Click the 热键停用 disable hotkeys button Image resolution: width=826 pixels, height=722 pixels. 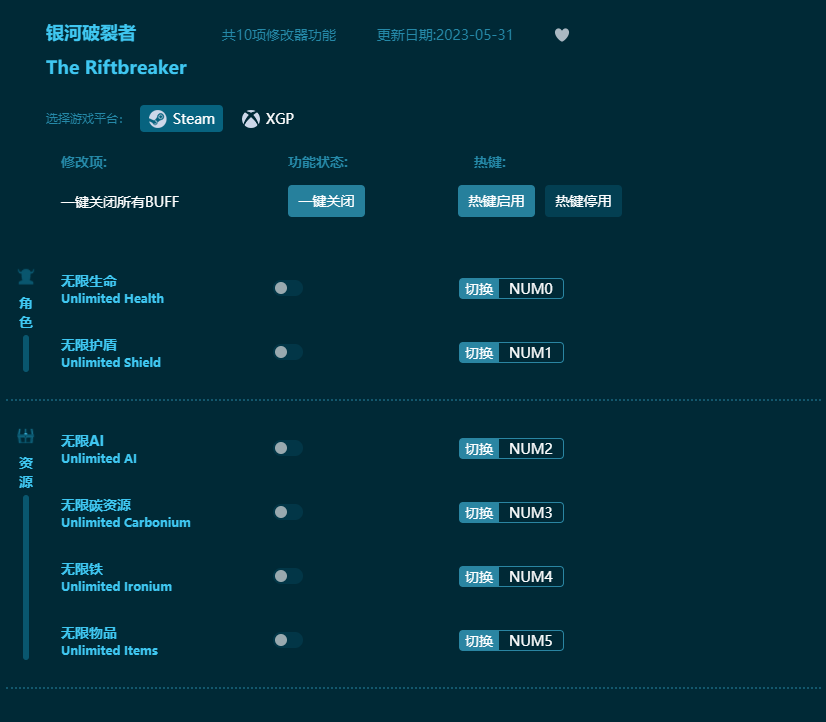tap(583, 201)
